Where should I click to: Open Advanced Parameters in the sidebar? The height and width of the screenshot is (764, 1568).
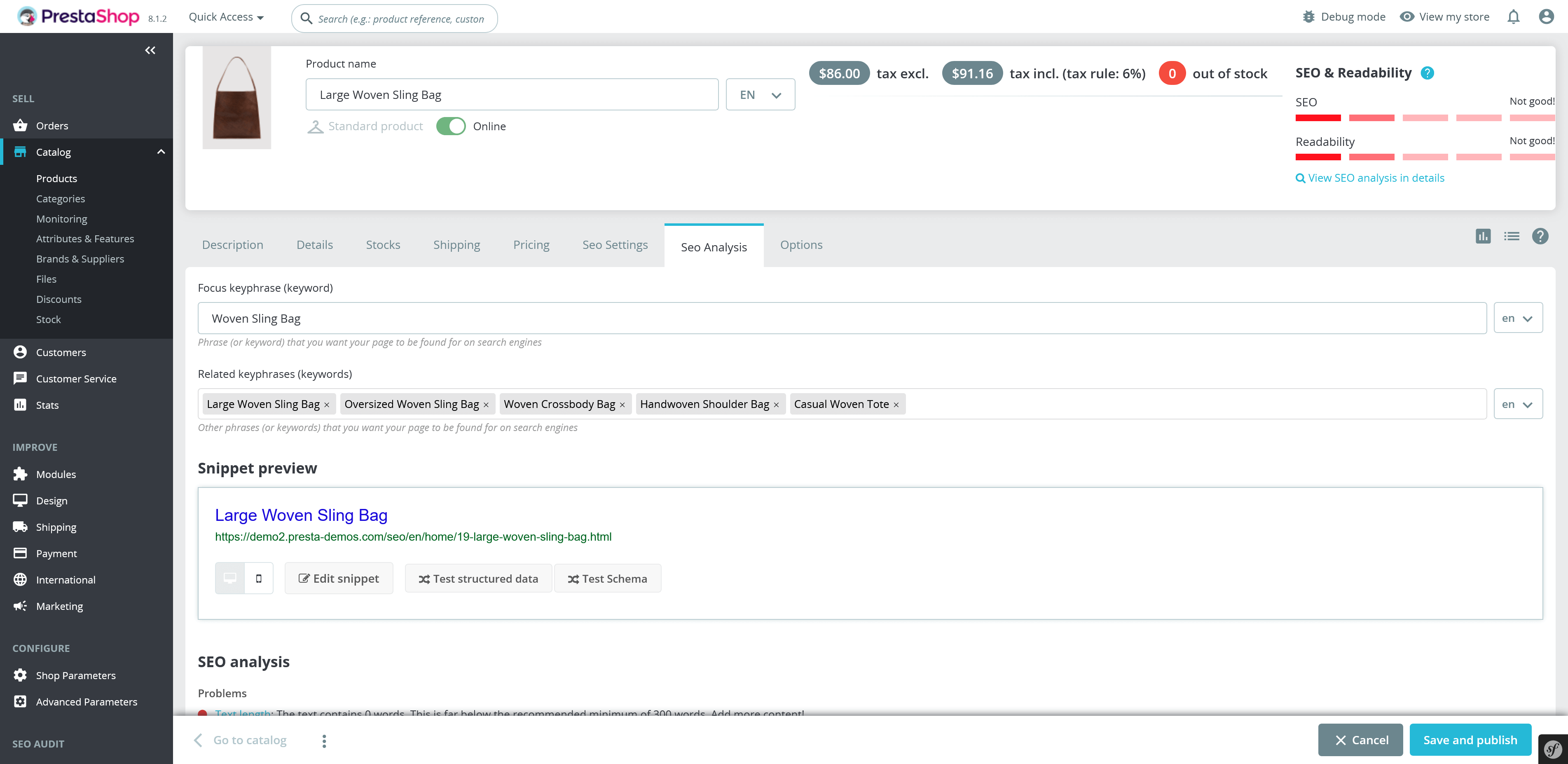(87, 702)
